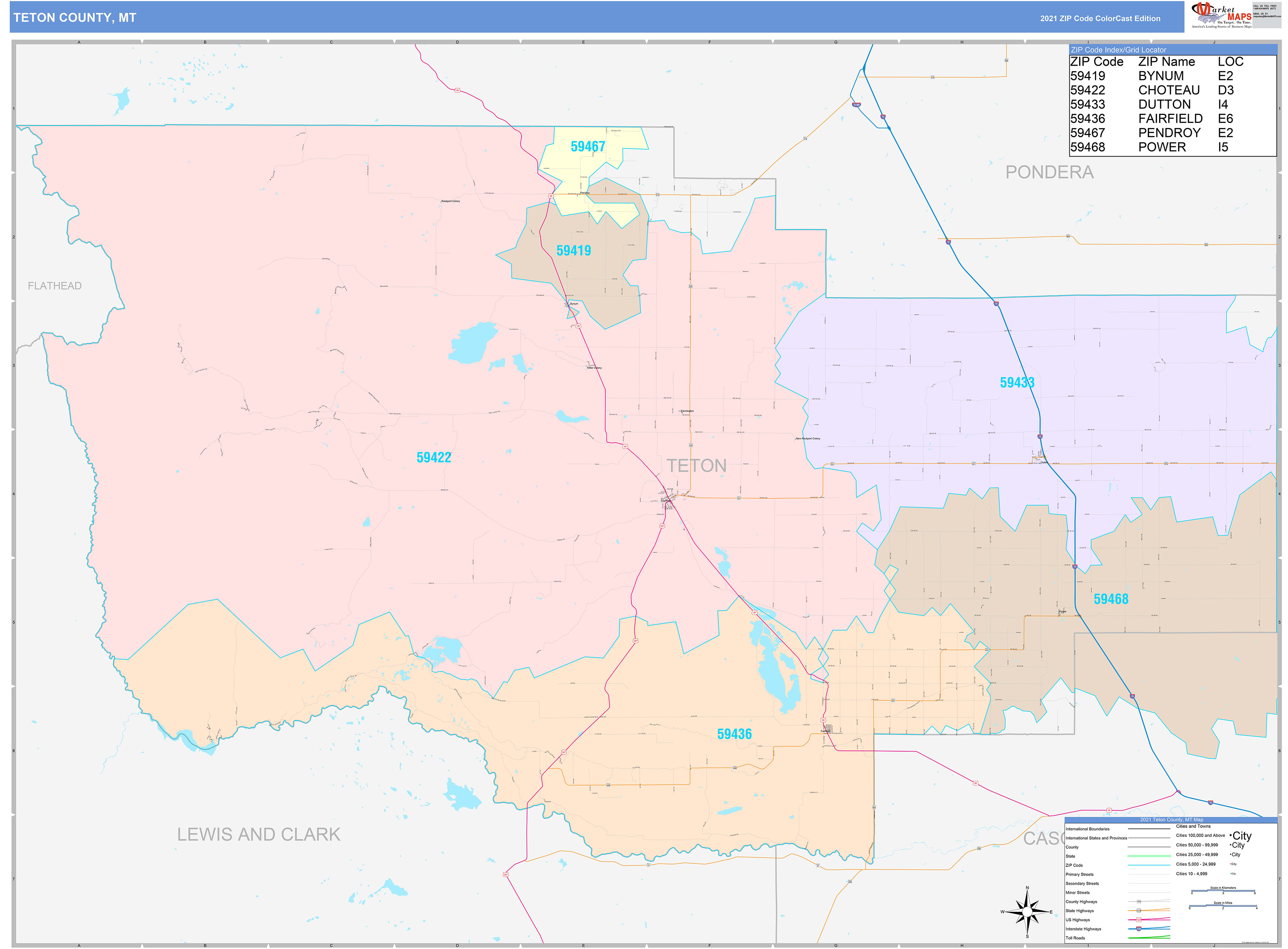This screenshot has height=949, width=1288.
Task: Select the TETON COUNTY, MT title tab
Action: pos(75,18)
